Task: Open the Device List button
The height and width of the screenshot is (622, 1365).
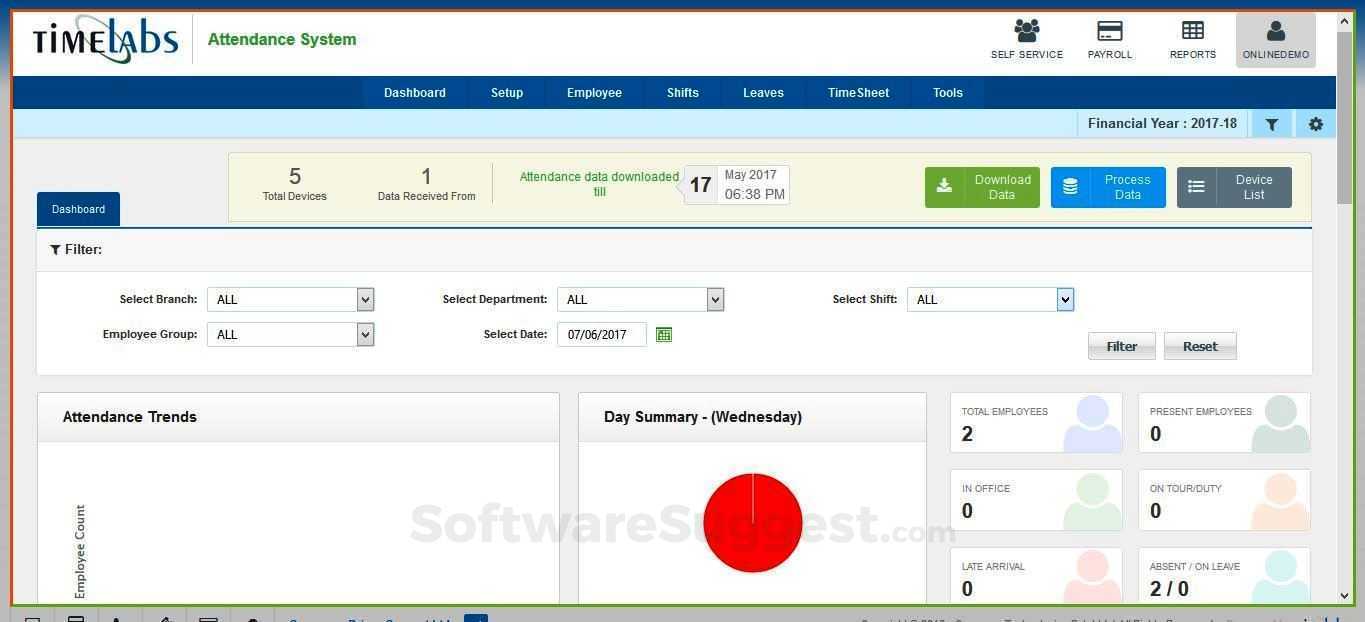Action: coord(1234,187)
